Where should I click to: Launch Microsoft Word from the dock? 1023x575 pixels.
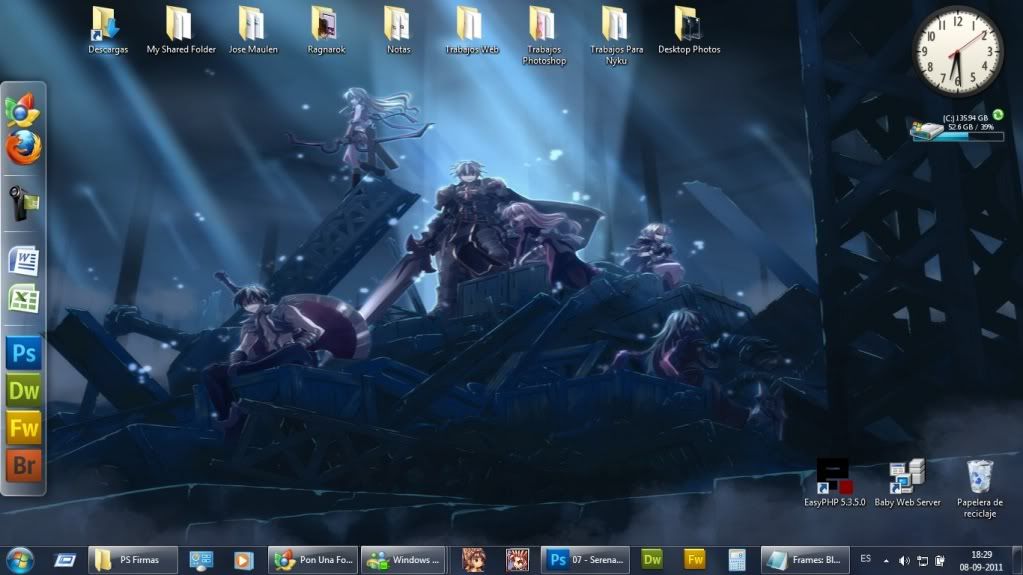tap(23, 260)
